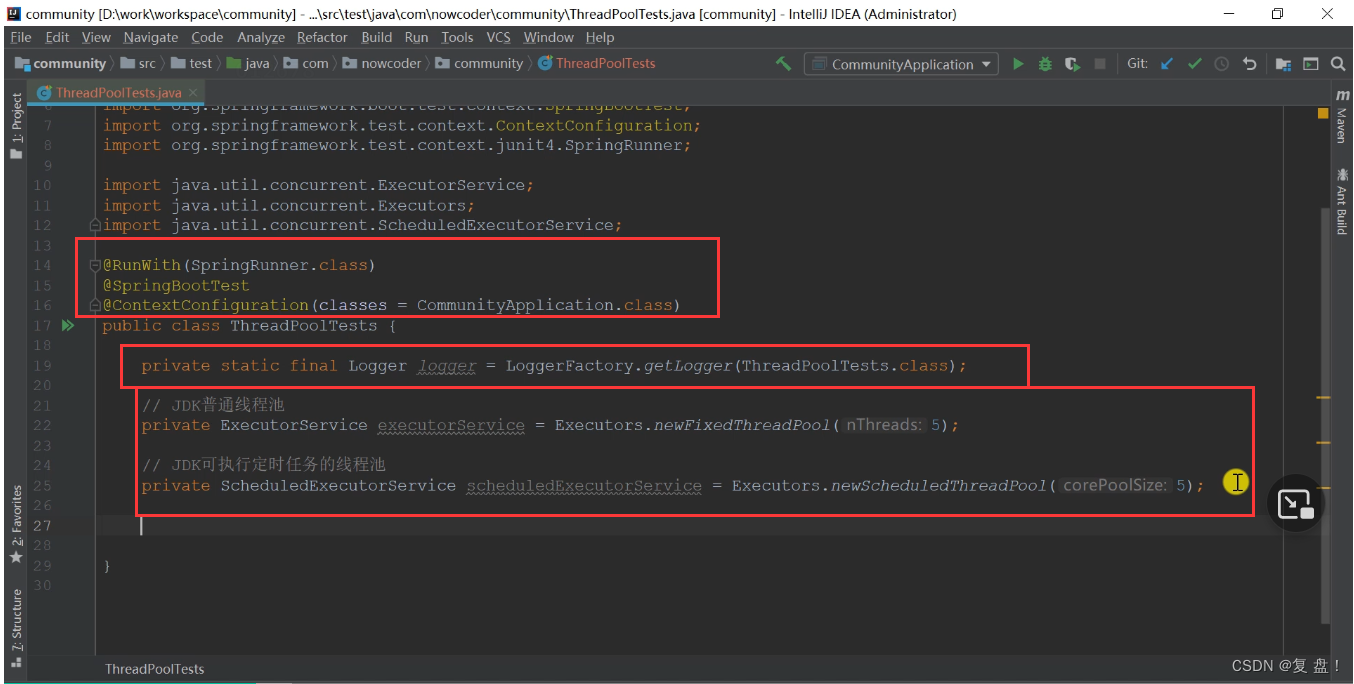Collapse fold marker at @ContextConfiguration line
Screen dimensions: 1354x684
tap(95, 305)
